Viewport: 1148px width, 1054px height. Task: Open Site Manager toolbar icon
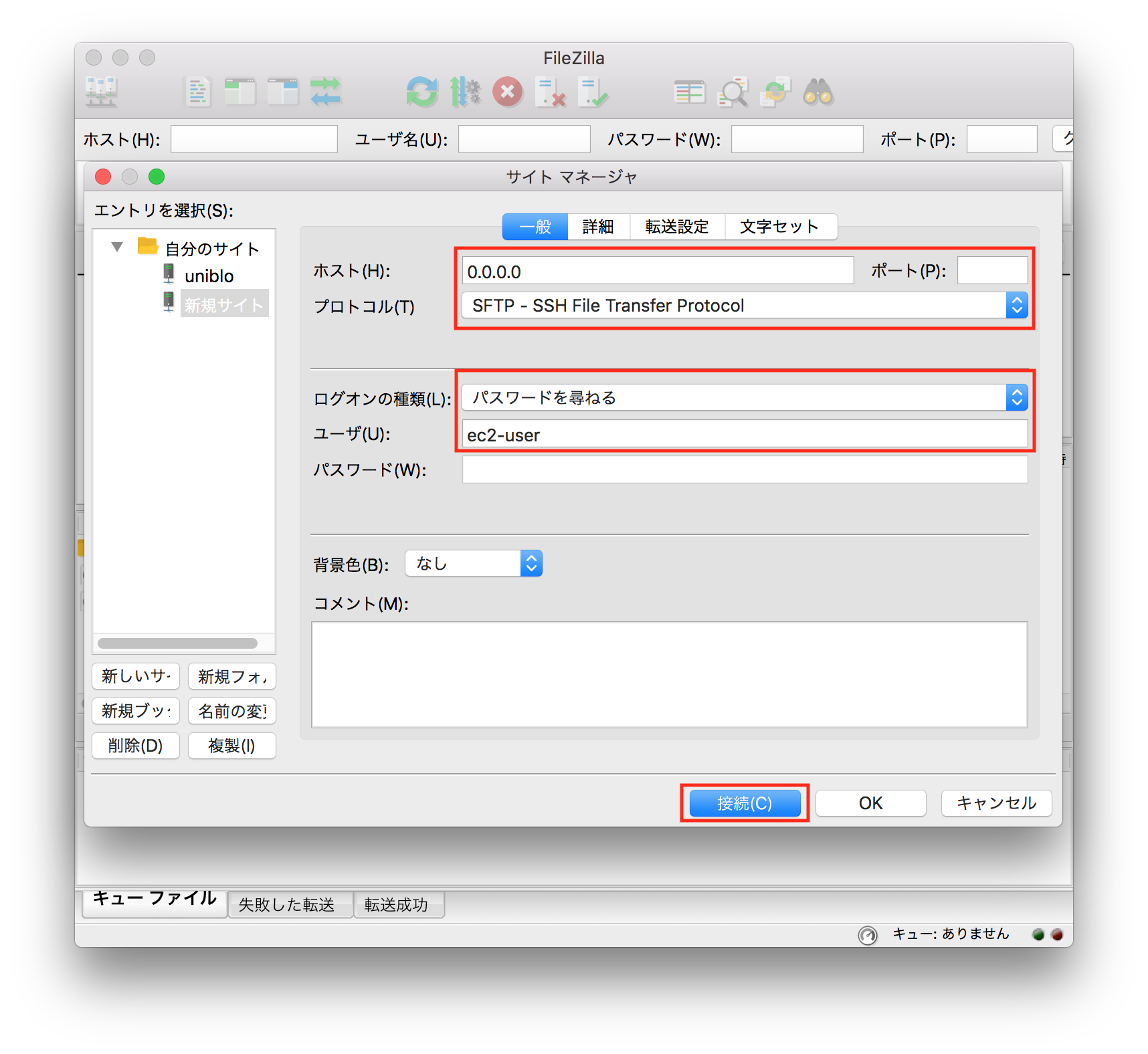point(102,92)
